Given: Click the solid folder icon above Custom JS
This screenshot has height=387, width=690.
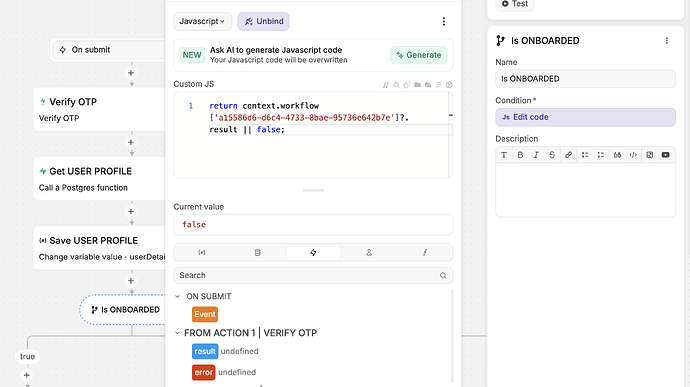Looking at the screenshot, I should tap(417, 85).
